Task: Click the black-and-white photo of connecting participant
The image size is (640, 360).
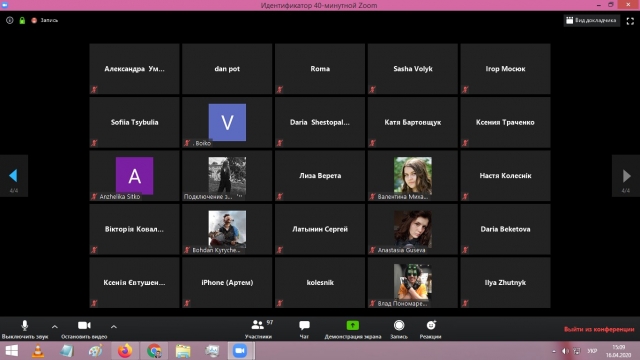Action: 227,175
